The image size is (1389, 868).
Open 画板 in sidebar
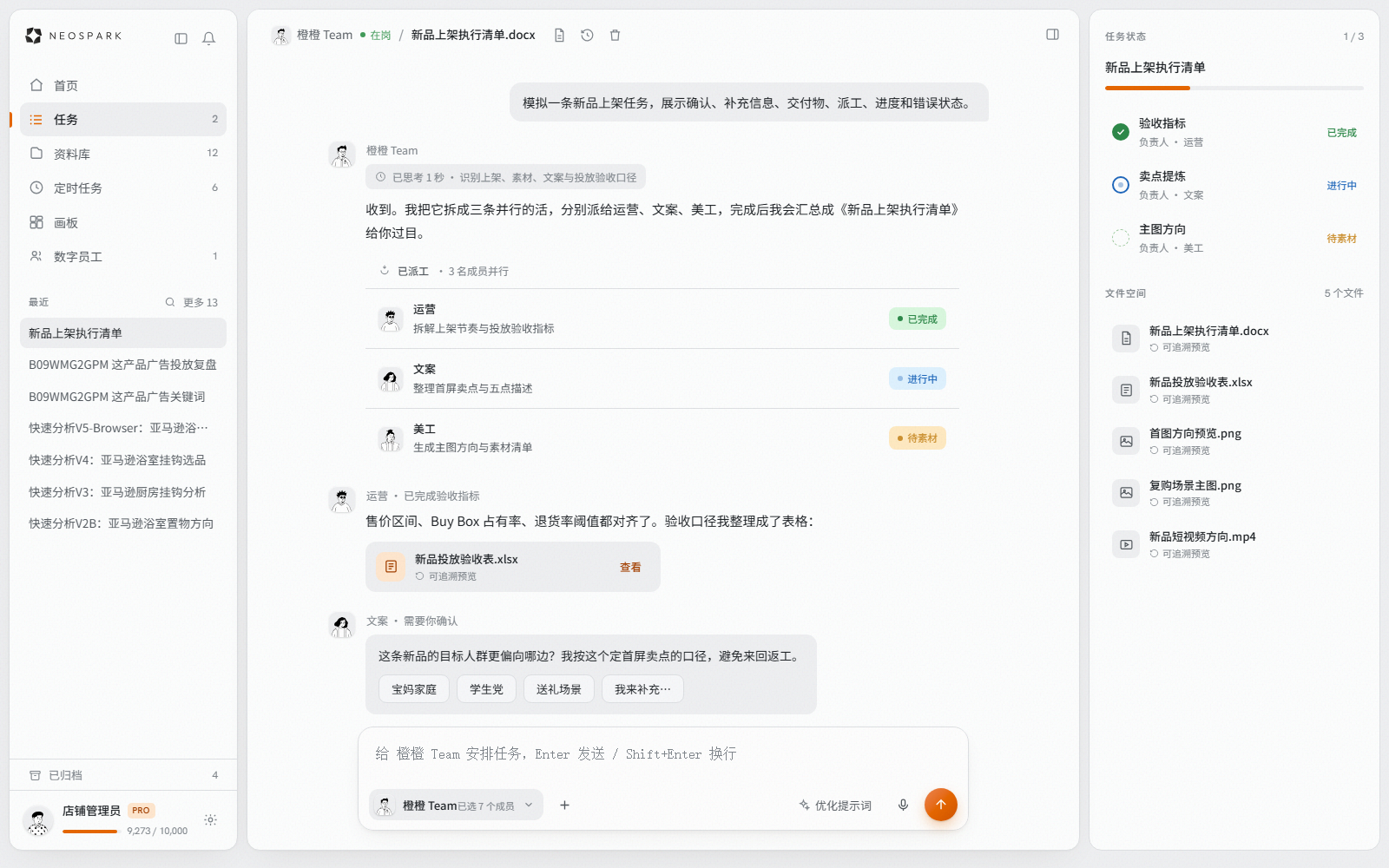(x=123, y=222)
